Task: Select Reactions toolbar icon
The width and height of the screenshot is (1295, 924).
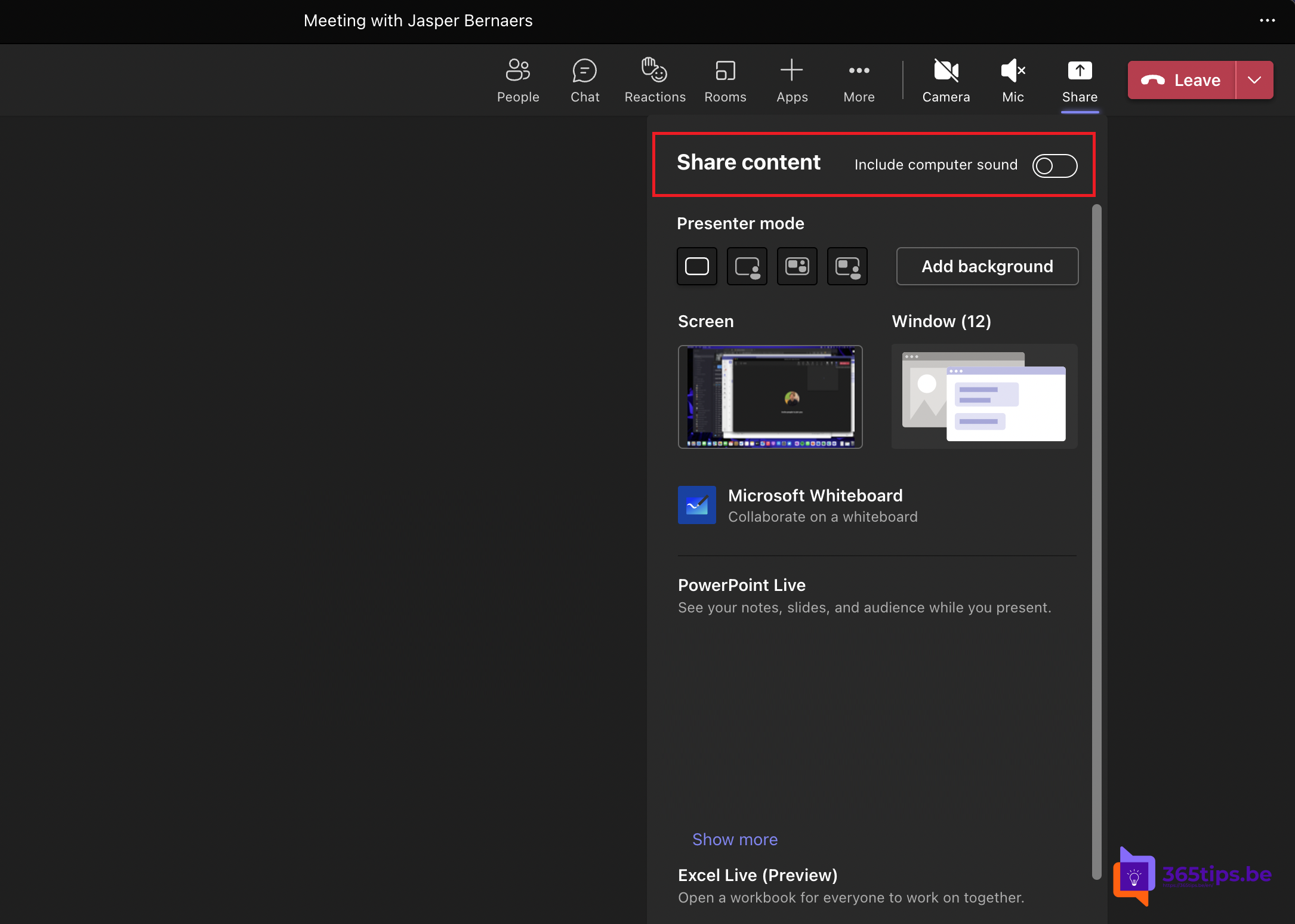Action: [x=654, y=80]
